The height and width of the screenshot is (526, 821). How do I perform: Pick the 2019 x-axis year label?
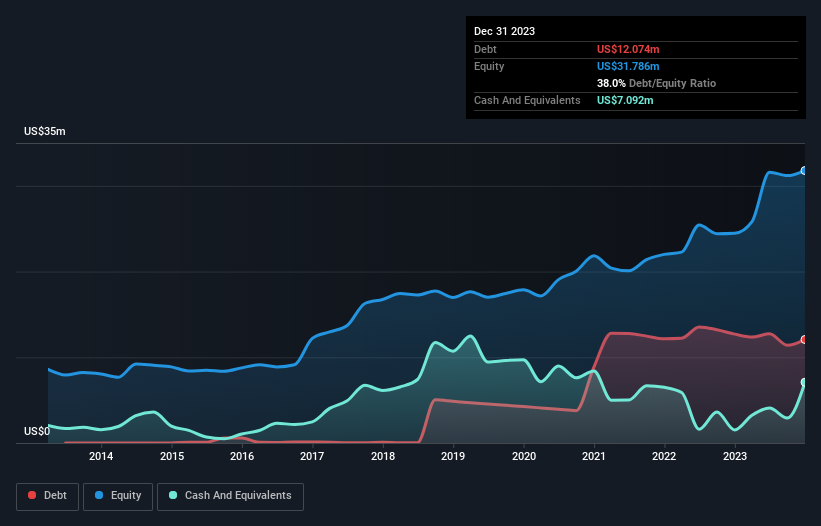click(x=453, y=457)
